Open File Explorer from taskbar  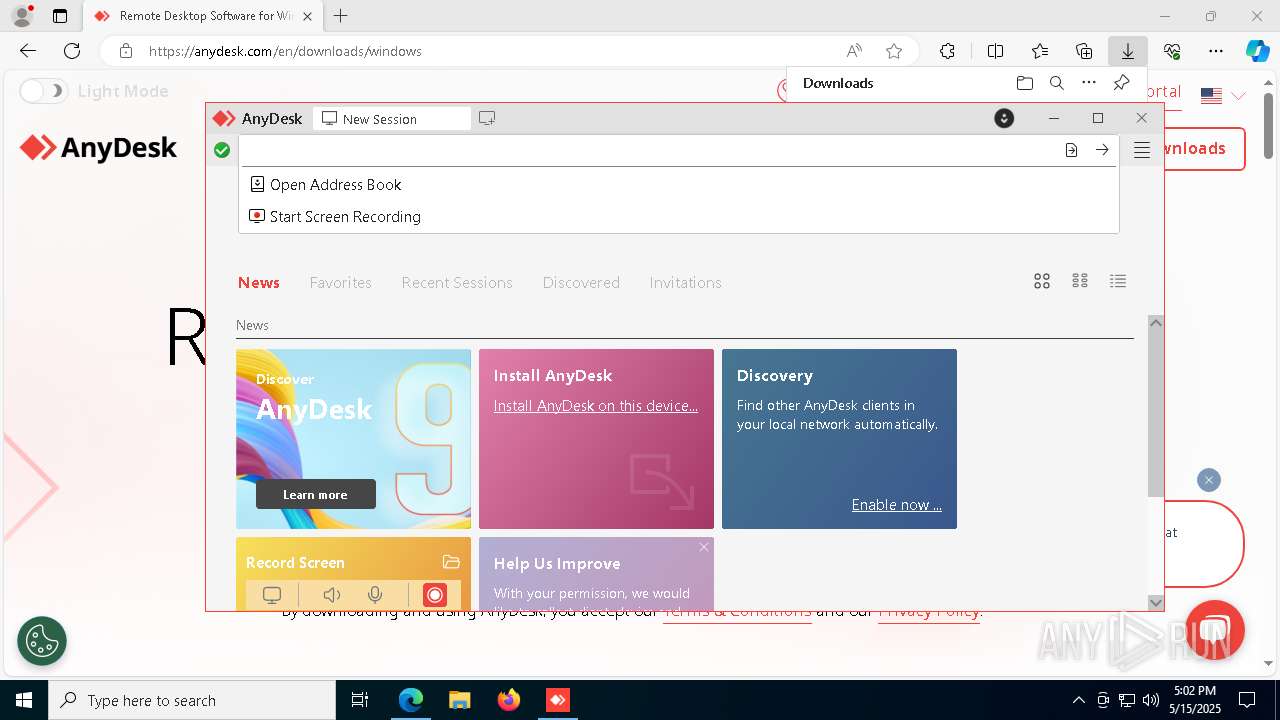(x=460, y=700)
